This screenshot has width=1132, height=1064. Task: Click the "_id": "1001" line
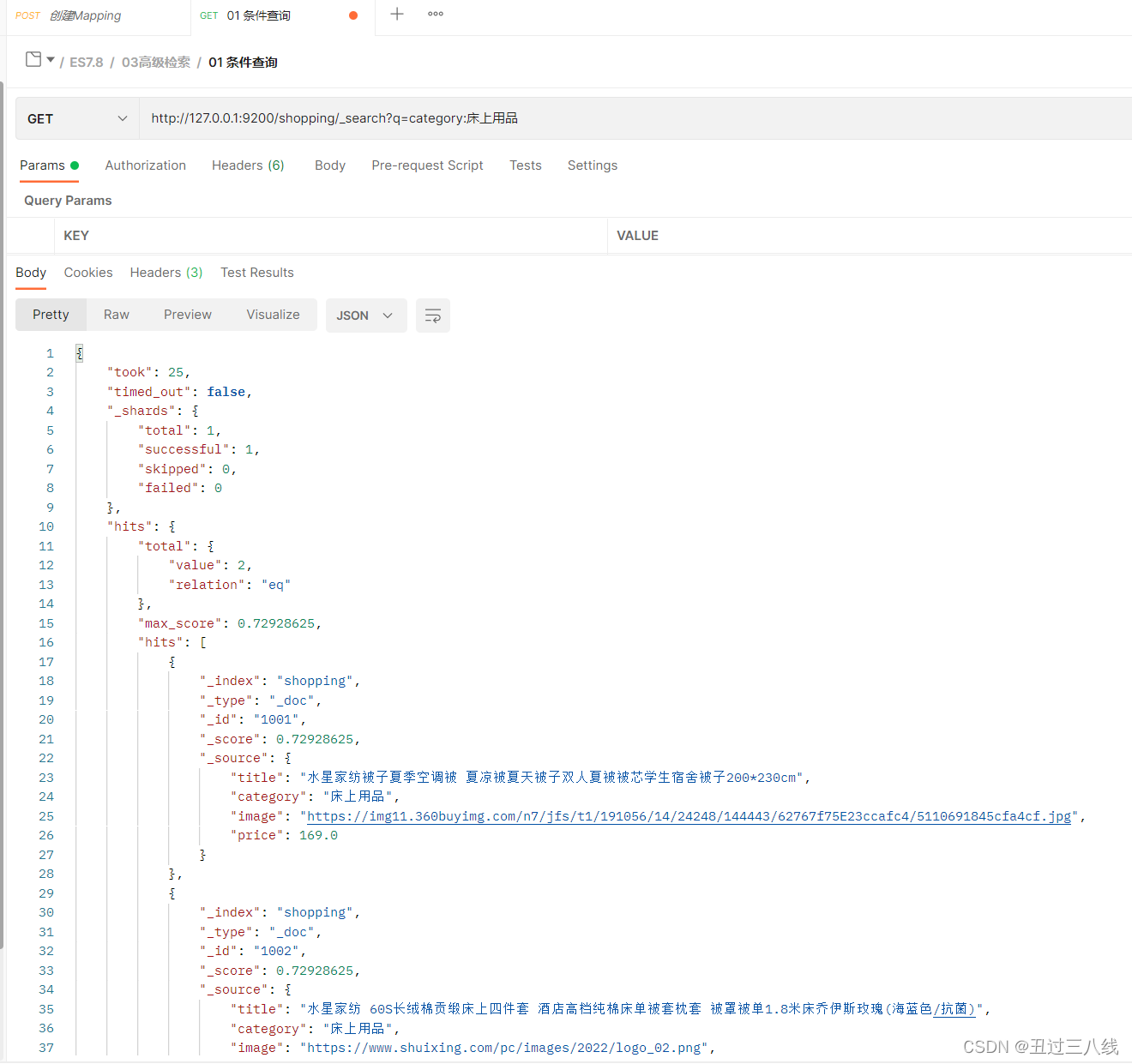[253, 719]
